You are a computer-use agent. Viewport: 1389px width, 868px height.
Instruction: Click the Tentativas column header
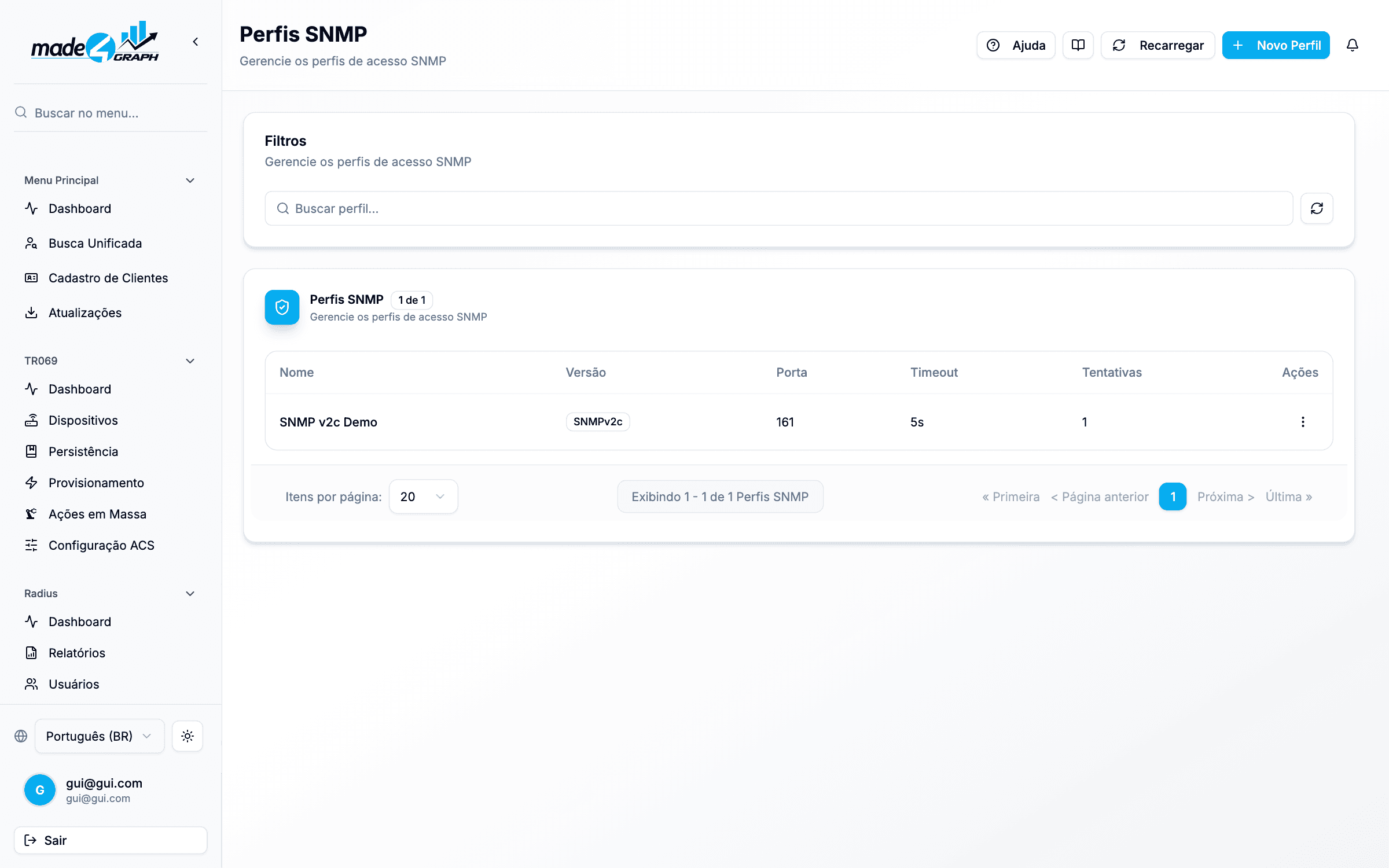click(1112, 372)
